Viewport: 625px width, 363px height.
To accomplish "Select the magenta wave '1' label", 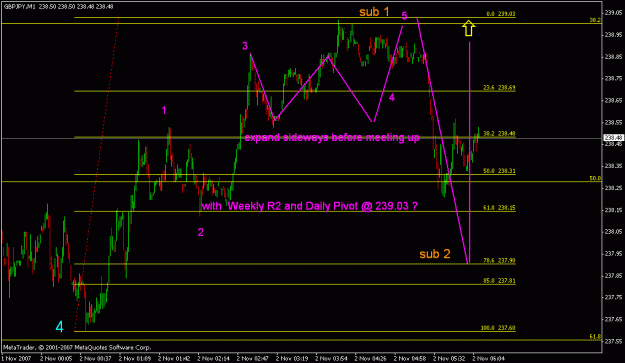I will click(x=164, y=110).
